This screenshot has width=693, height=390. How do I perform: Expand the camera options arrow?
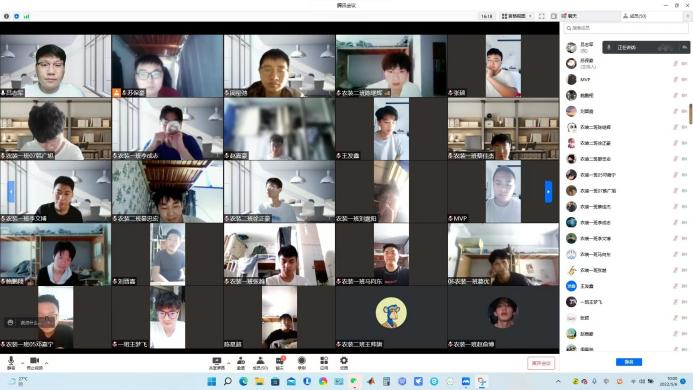click(x=46, y=363)
